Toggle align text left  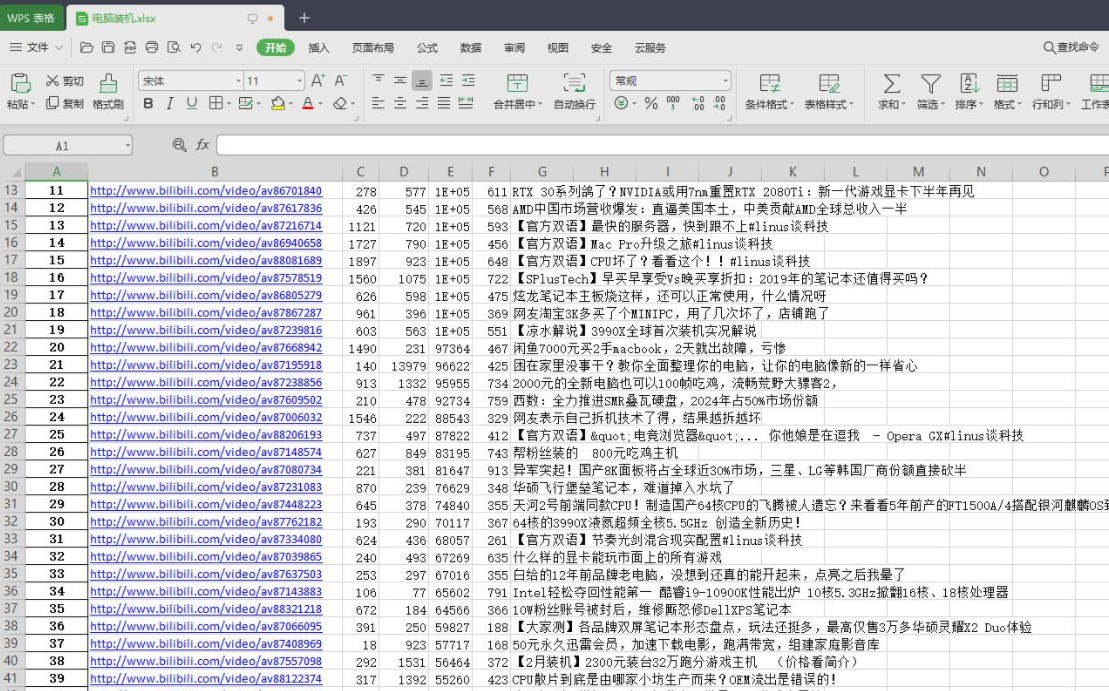(x=378, y=103)
